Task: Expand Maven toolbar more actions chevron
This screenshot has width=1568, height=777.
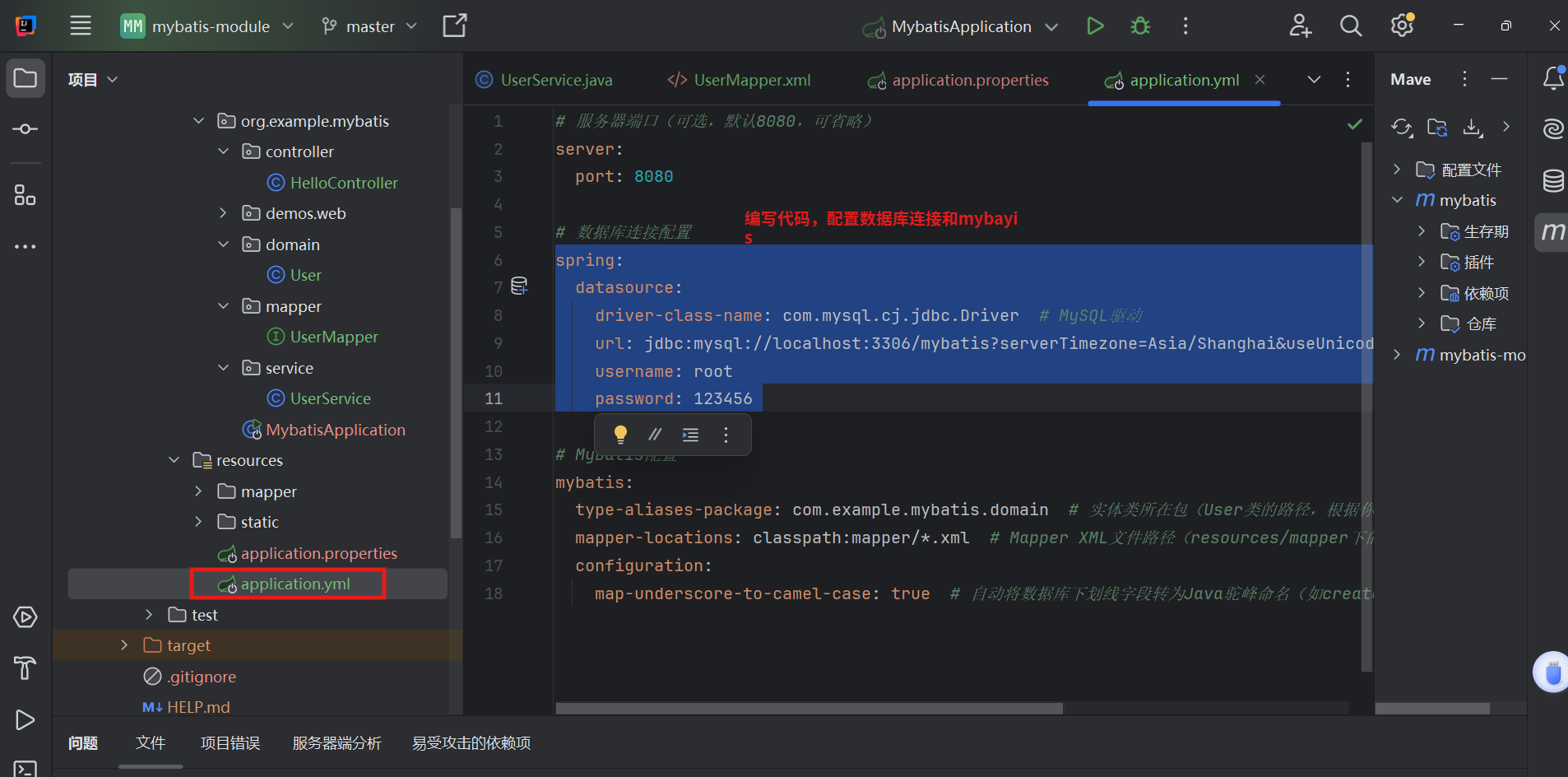Action: [1506, 127]
